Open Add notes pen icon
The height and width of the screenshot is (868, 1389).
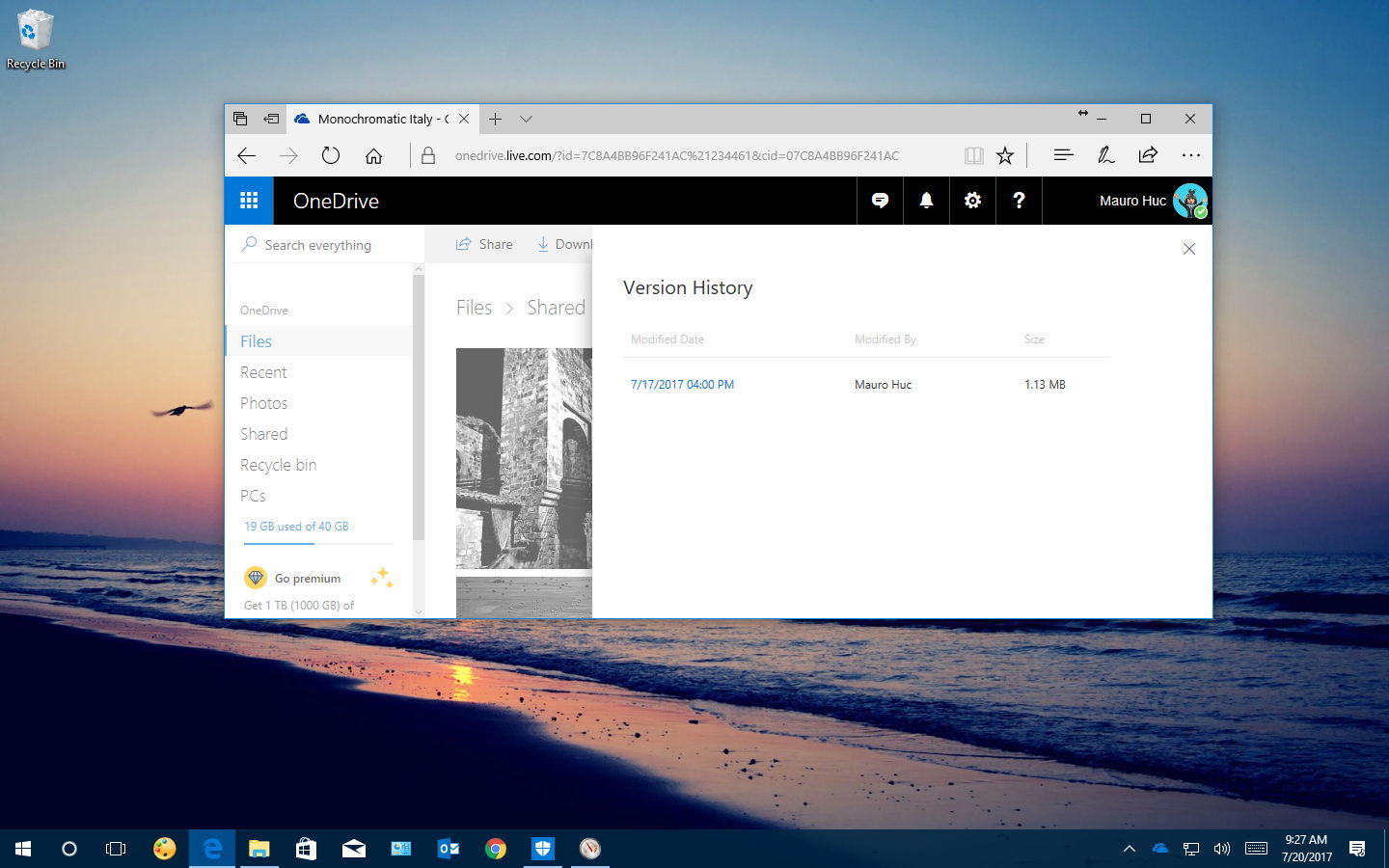tap(1106, 154)
